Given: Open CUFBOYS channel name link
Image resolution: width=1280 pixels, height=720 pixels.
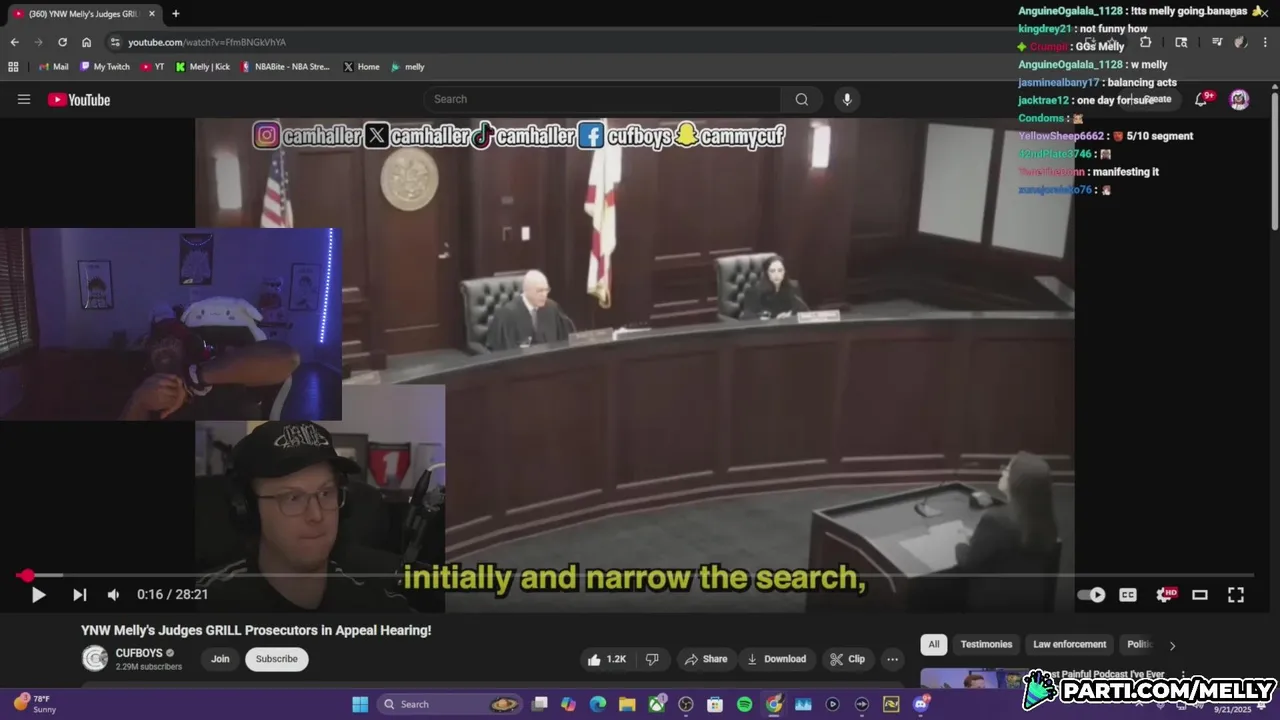Looking at the screenshot, I should [x=139, y=653].
